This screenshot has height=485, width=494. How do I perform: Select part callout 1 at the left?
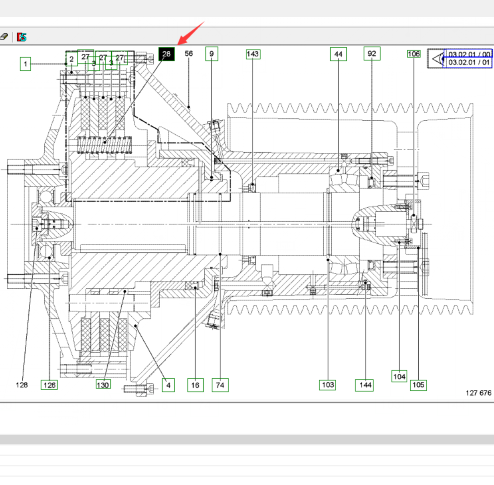point(25,64)
